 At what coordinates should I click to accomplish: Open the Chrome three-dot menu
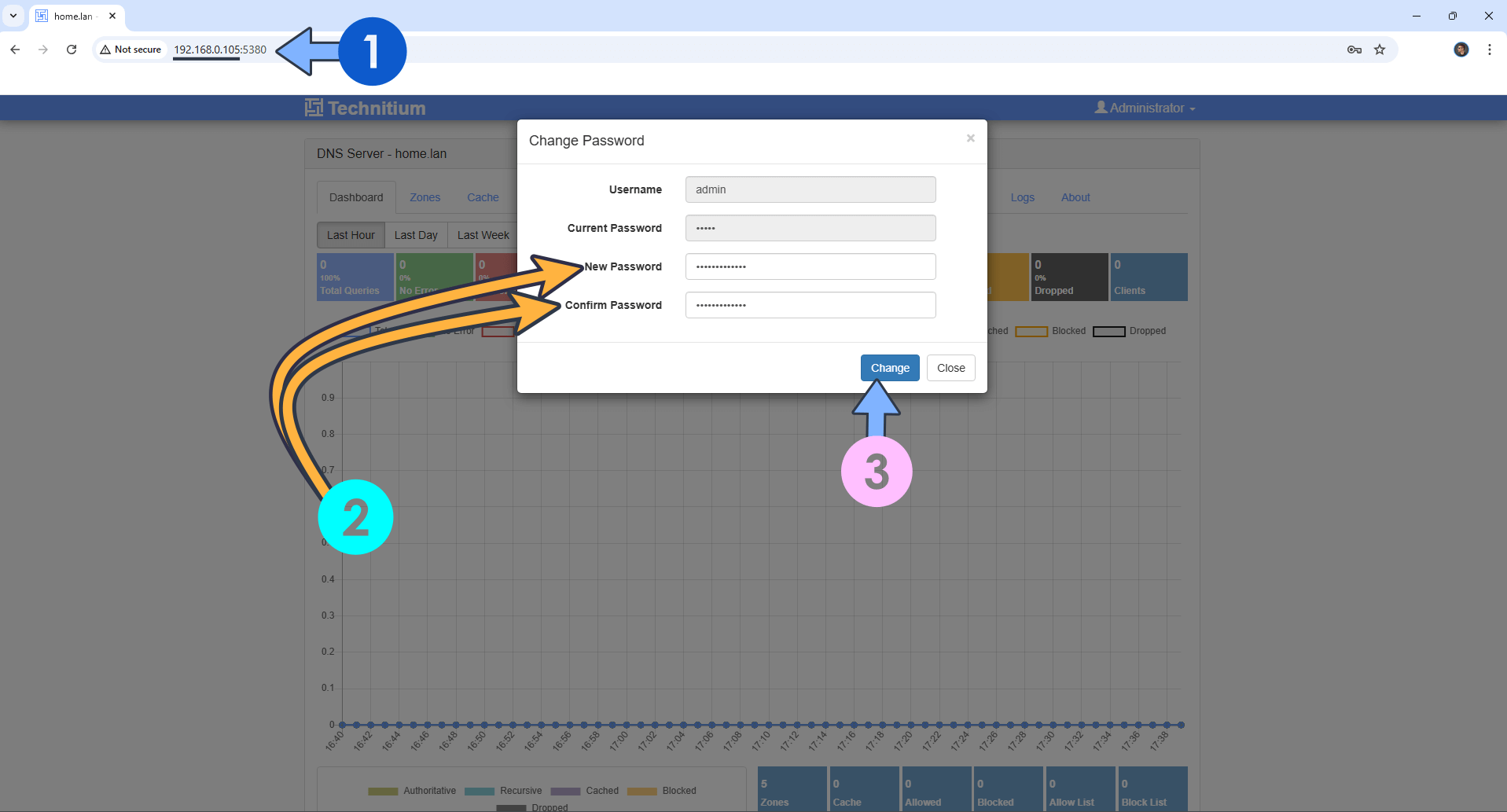pyautogui.click(x=1489, y=50)
